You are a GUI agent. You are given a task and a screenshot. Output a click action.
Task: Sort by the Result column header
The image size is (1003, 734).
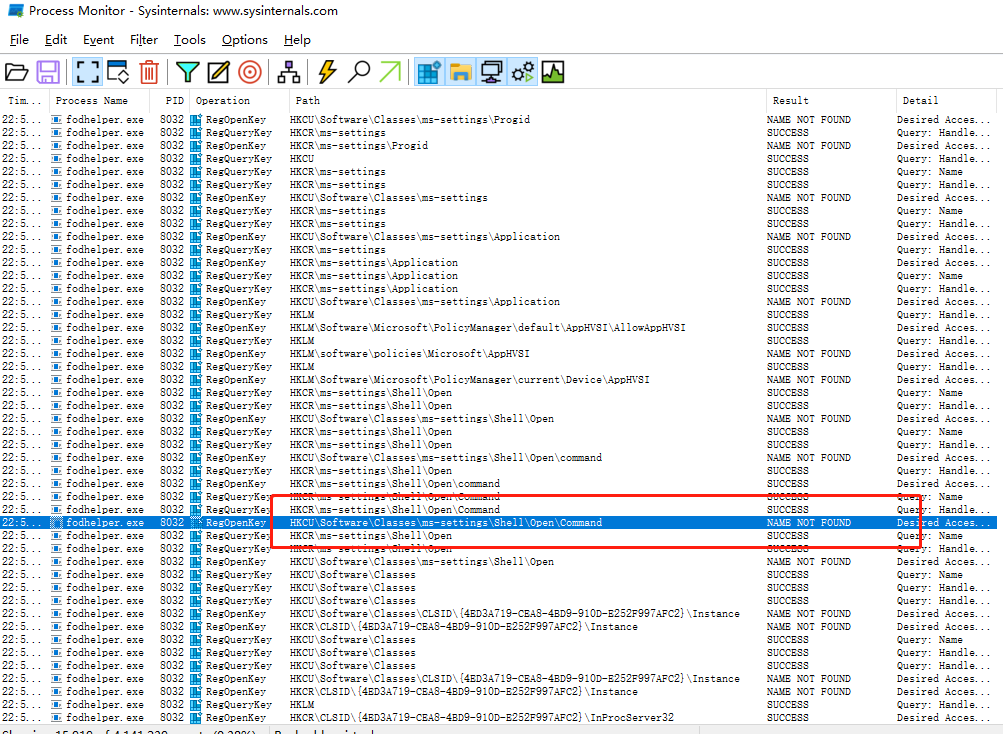791,100
